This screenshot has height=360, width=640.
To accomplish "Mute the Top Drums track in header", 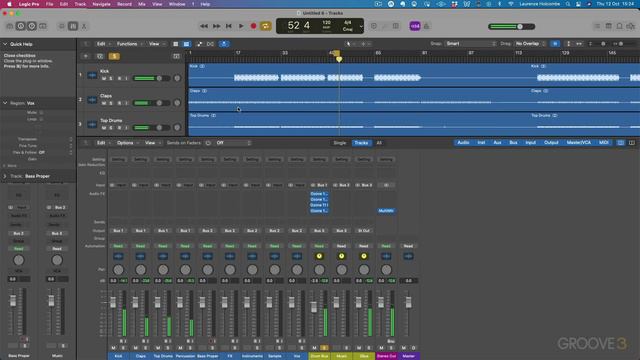I will click(104, 128).
